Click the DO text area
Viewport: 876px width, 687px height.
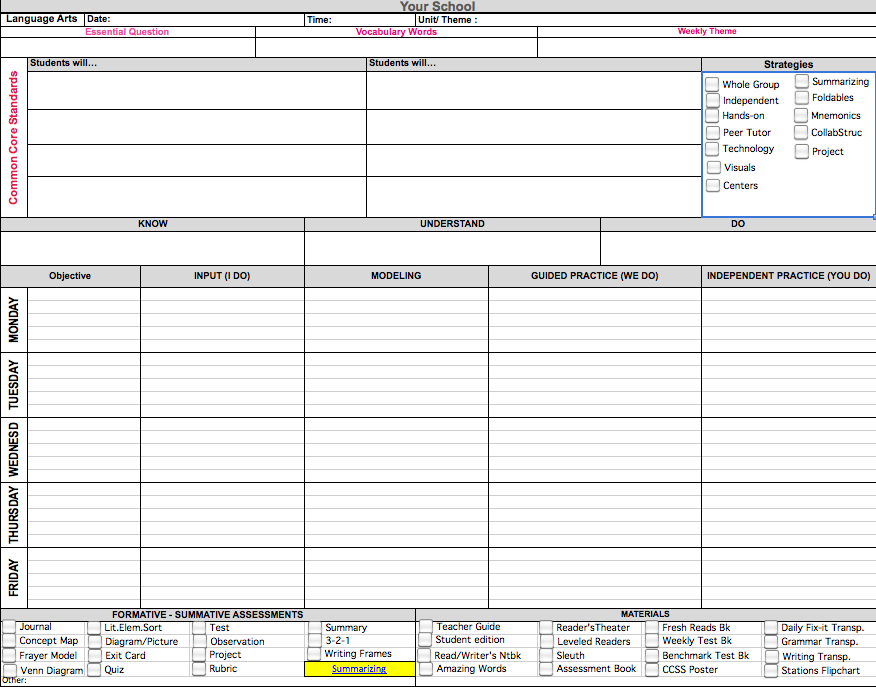point(738,249)
